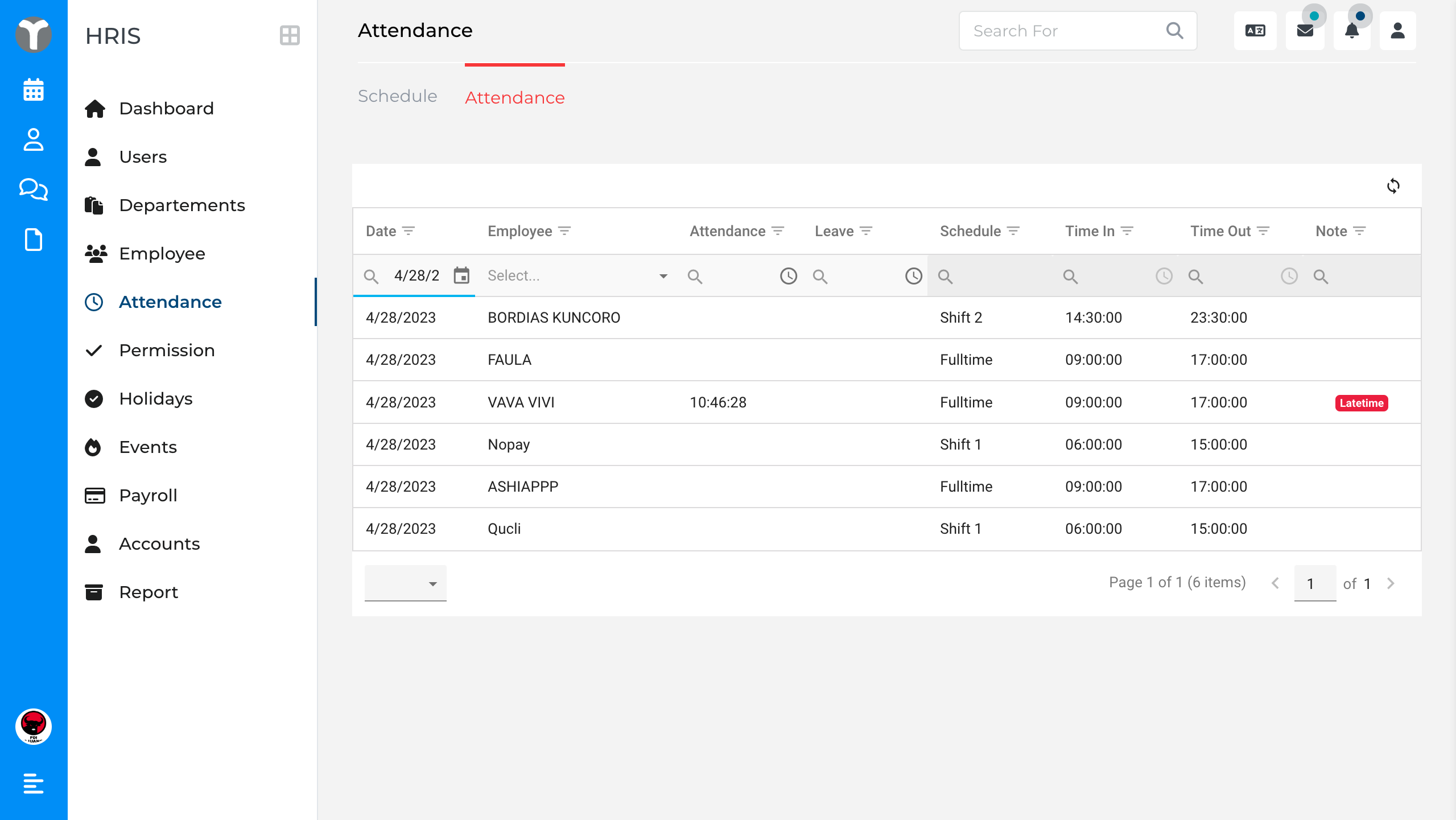Screen dimensions: 1456x820
Task: Toggle the bottom sidebar menu lines icon
Action: [x=34, y=784]
